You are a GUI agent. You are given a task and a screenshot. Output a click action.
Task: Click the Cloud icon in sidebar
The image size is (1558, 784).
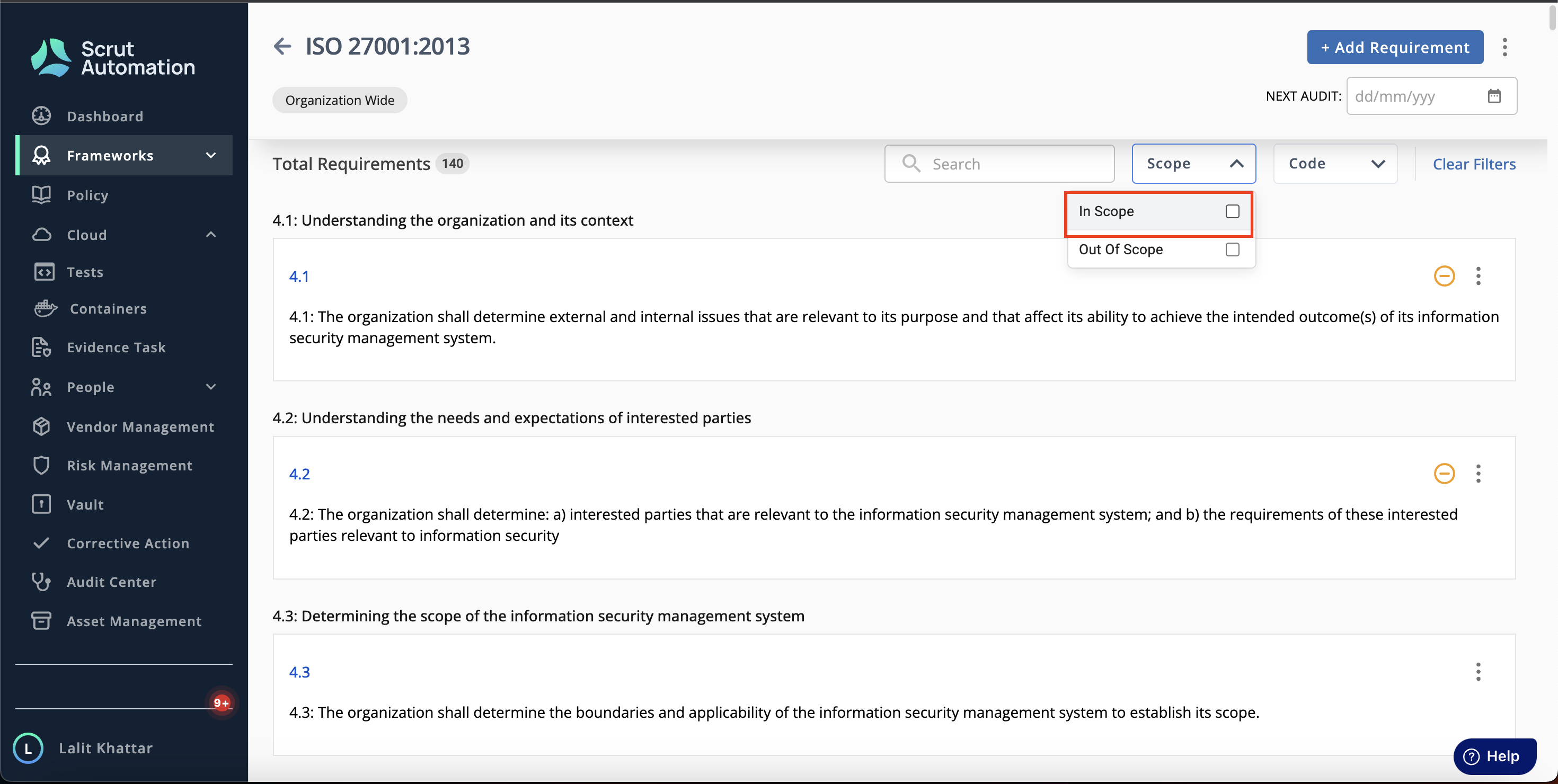click(42, 235)
